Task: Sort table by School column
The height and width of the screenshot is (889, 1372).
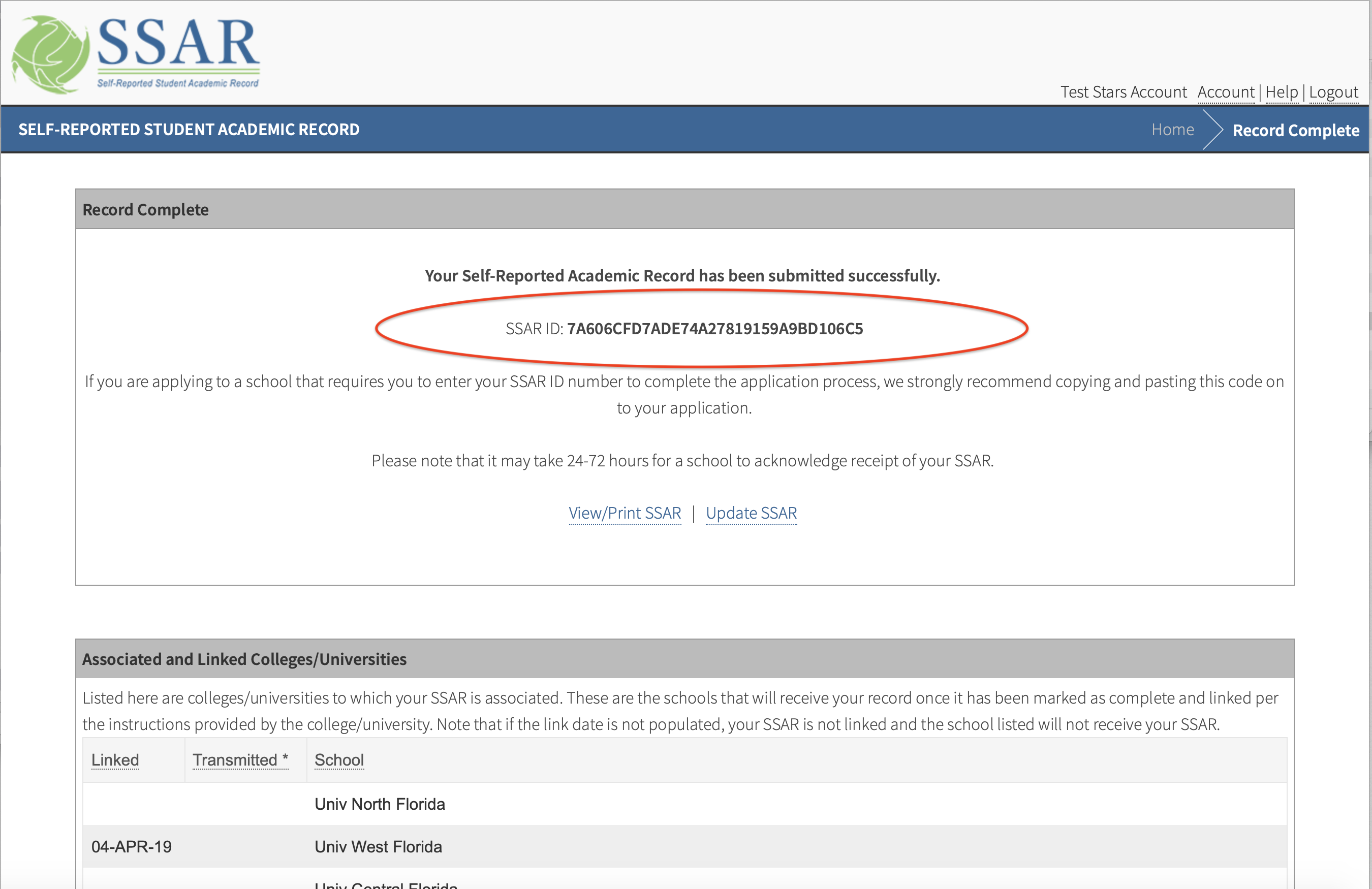Action: (339, 760)
